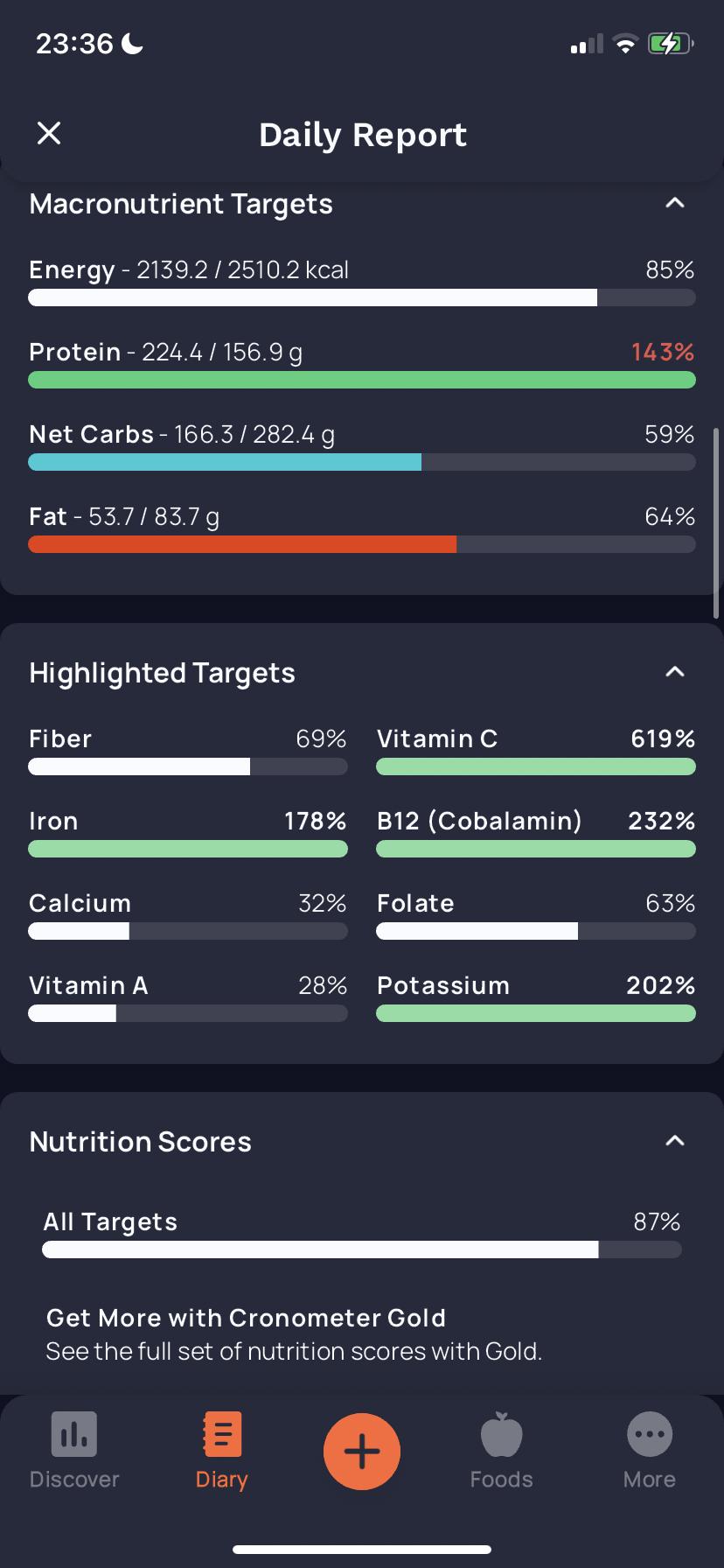The height and width of the screenshot is (1568, 724).
Task: Tap the moon focus mode icon
Action: tap(132, 43)
